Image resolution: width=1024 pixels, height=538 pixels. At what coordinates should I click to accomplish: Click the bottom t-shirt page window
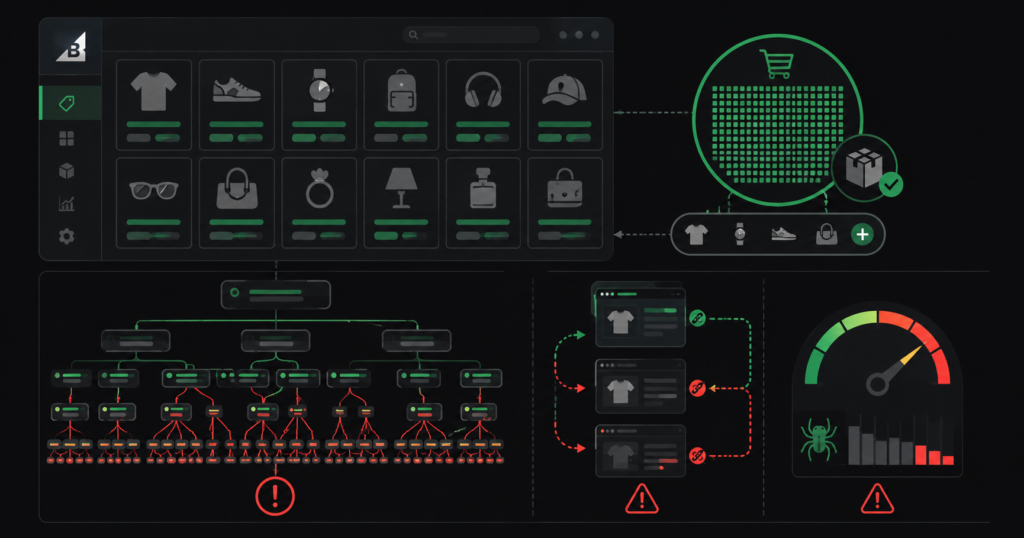point(640,451)
